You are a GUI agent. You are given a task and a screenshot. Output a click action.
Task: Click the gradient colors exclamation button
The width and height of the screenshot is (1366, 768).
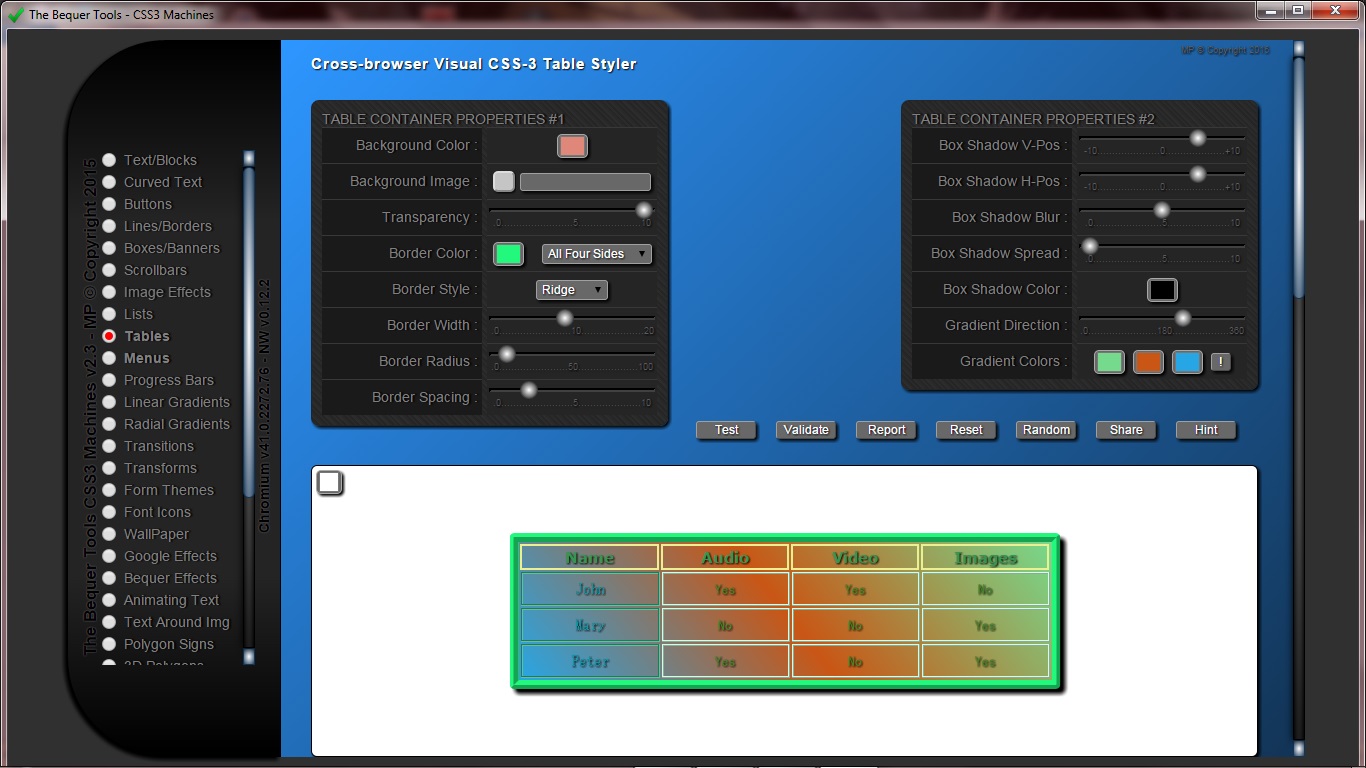(1220, 362)
